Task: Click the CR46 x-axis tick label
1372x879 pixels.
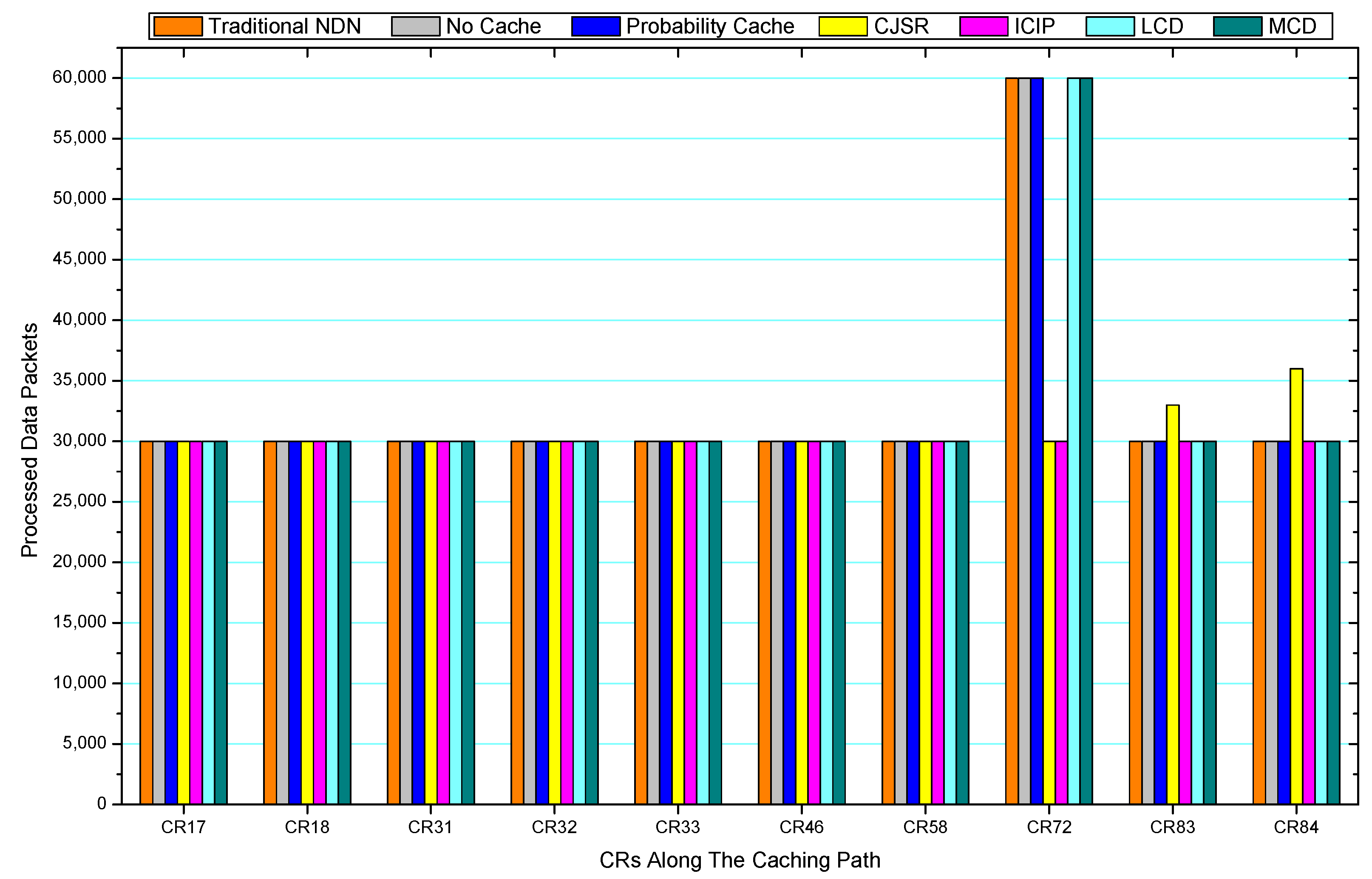Action: (x=801, y=827)
